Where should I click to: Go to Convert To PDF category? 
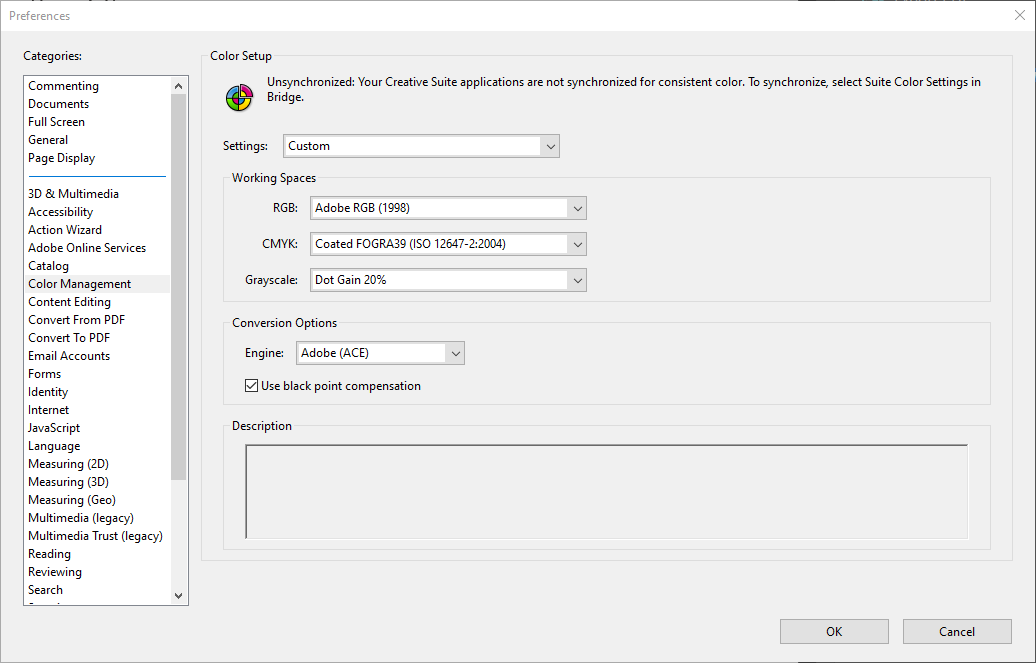69,338
